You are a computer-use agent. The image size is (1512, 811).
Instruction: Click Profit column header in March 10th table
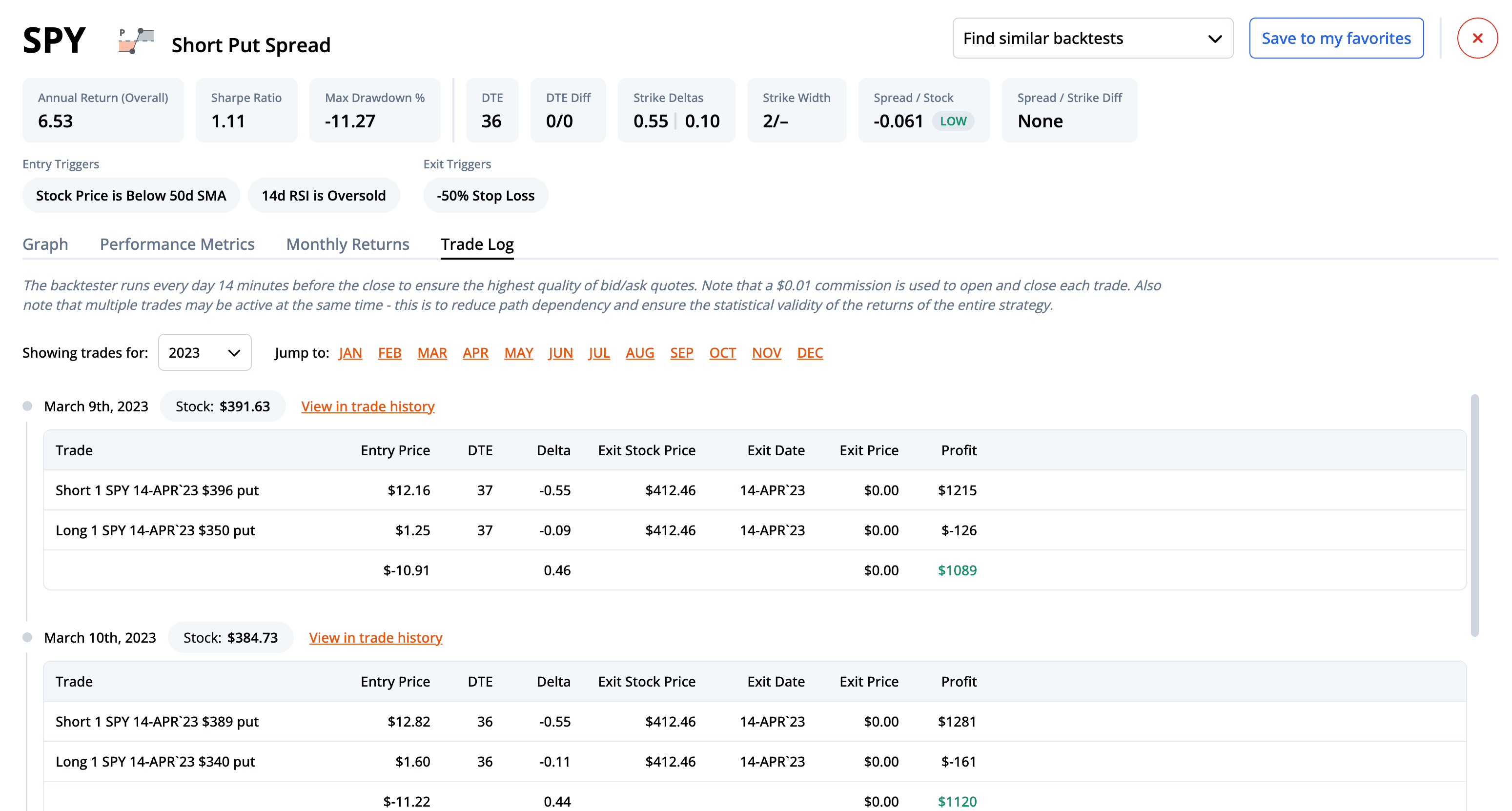[959, 681]
